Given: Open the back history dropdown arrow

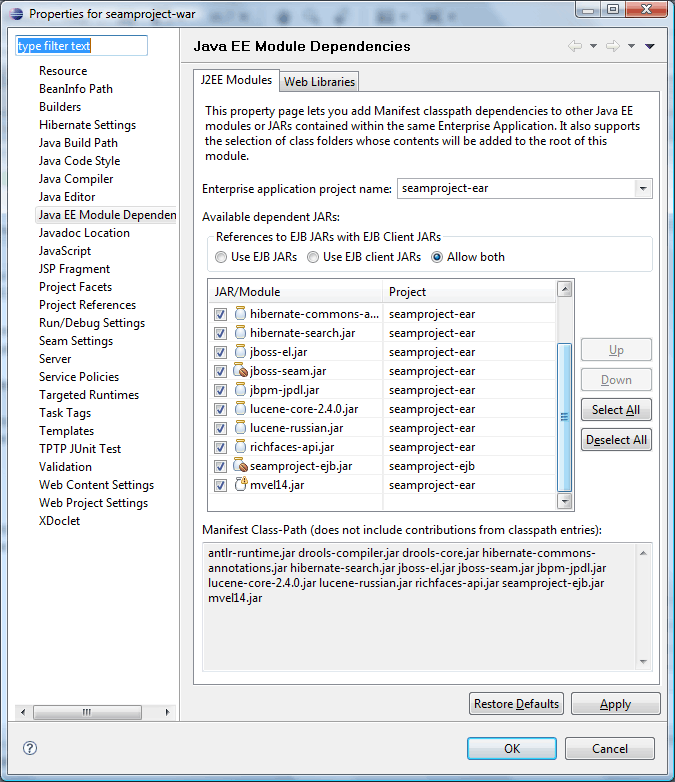Looking at the screenshot, I should click(593, 46).
